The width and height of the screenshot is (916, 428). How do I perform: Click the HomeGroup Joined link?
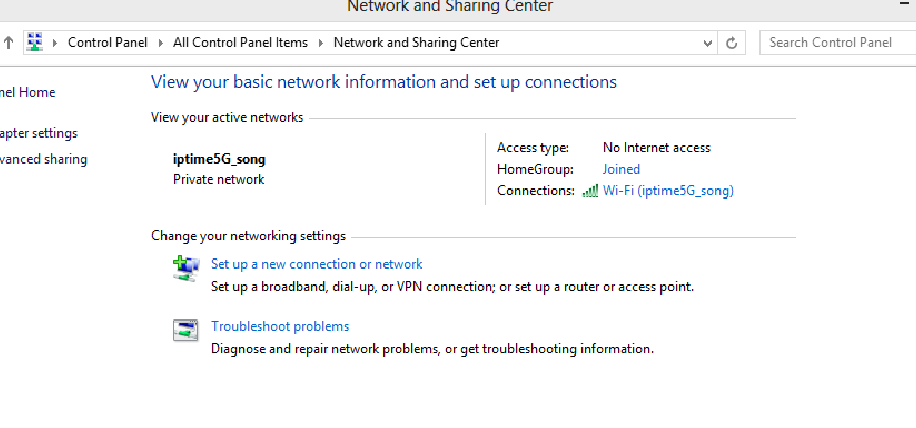tap(621, 169)
